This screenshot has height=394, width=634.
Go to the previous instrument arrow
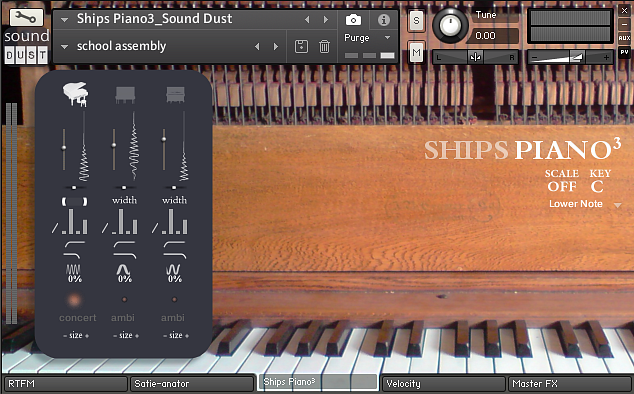point(307,19)
